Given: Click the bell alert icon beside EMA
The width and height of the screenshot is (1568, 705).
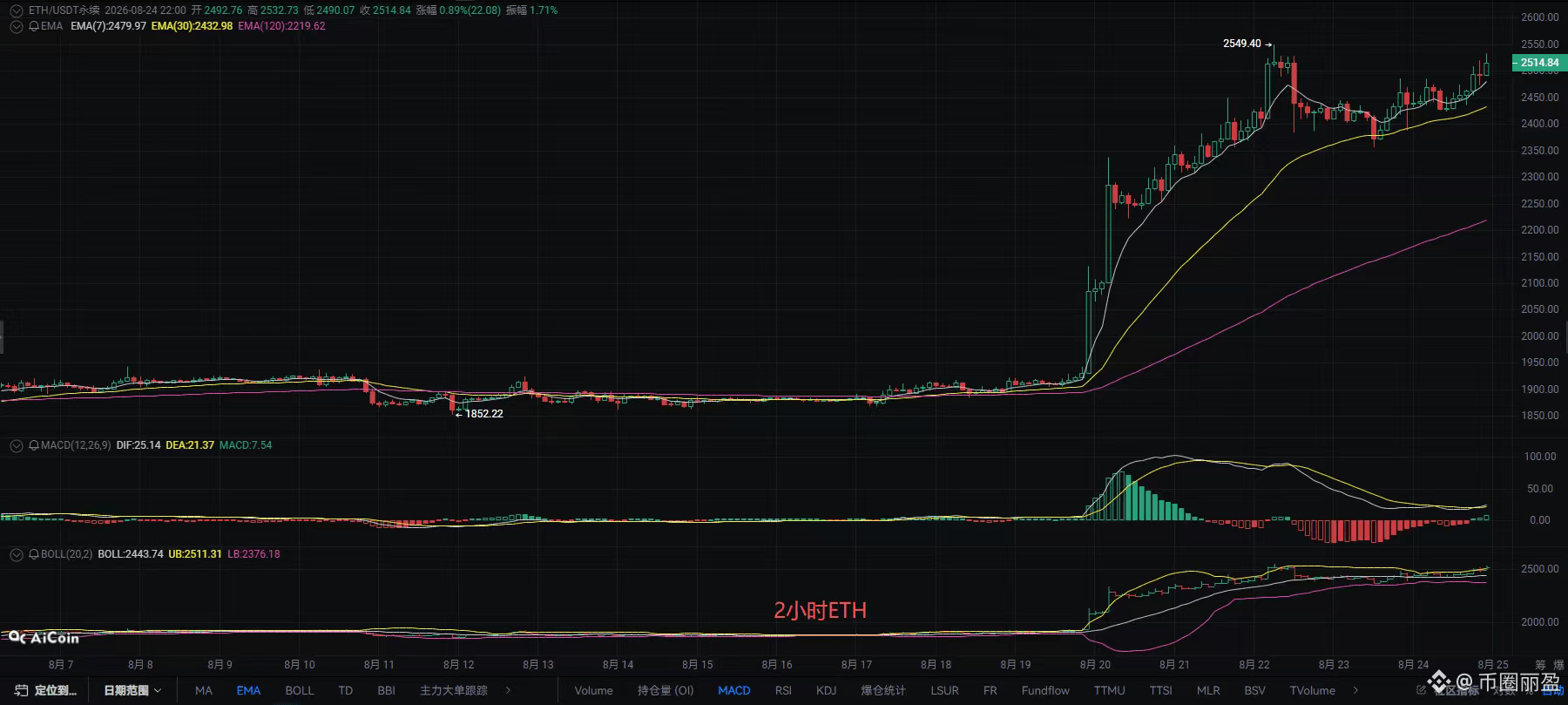Looking at the screenshot, I should [x=34, y=26].
